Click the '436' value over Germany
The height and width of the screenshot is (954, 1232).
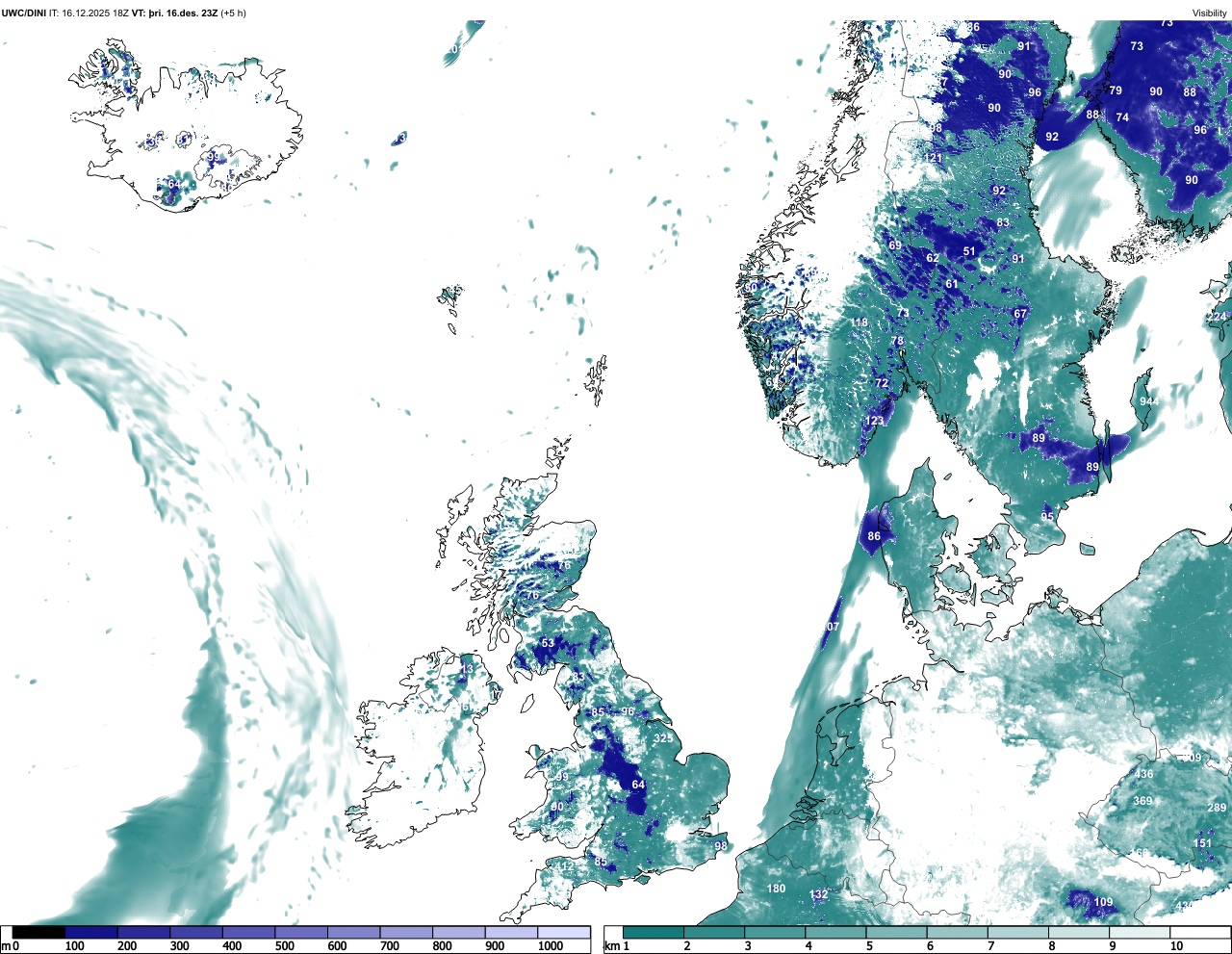point(1143,774)
